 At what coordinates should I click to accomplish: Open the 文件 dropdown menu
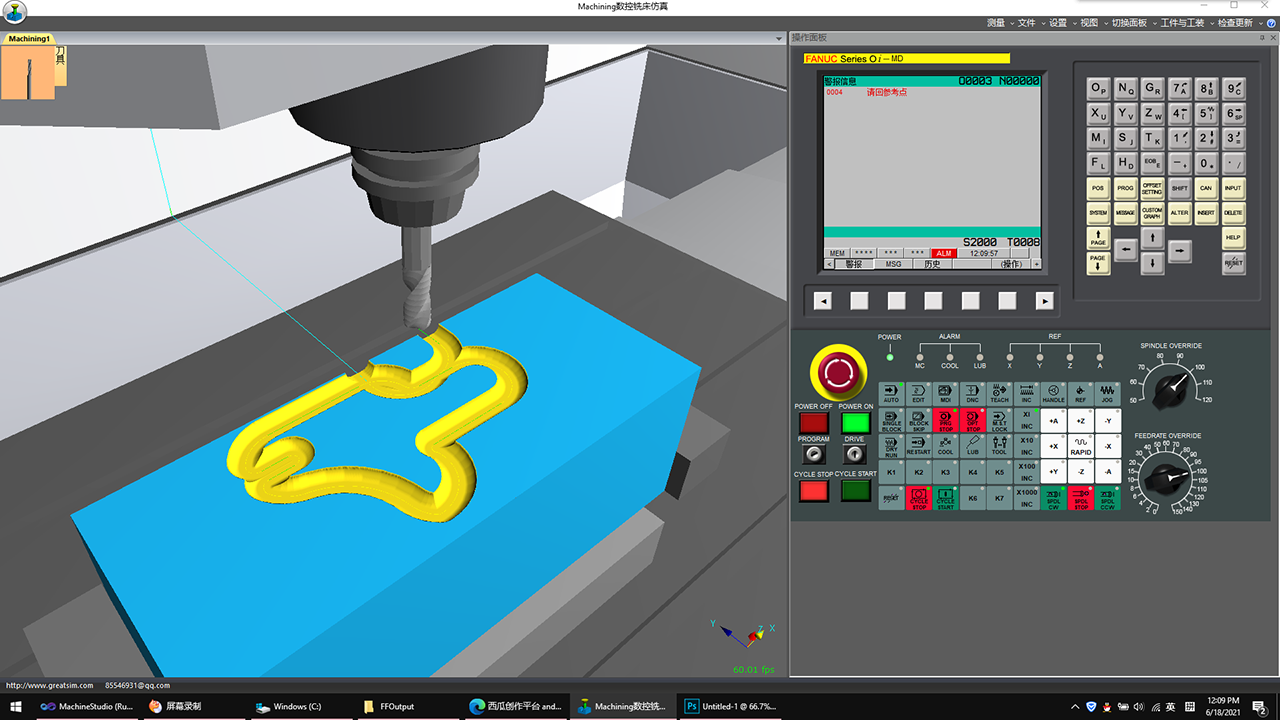(1026, 22)
